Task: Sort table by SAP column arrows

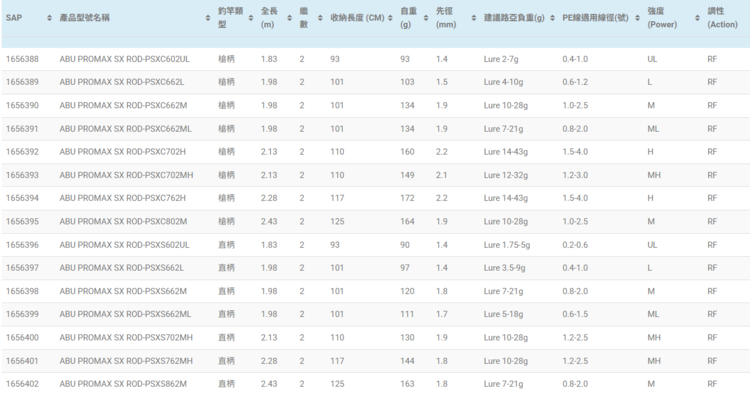Action: pos(49,18)
